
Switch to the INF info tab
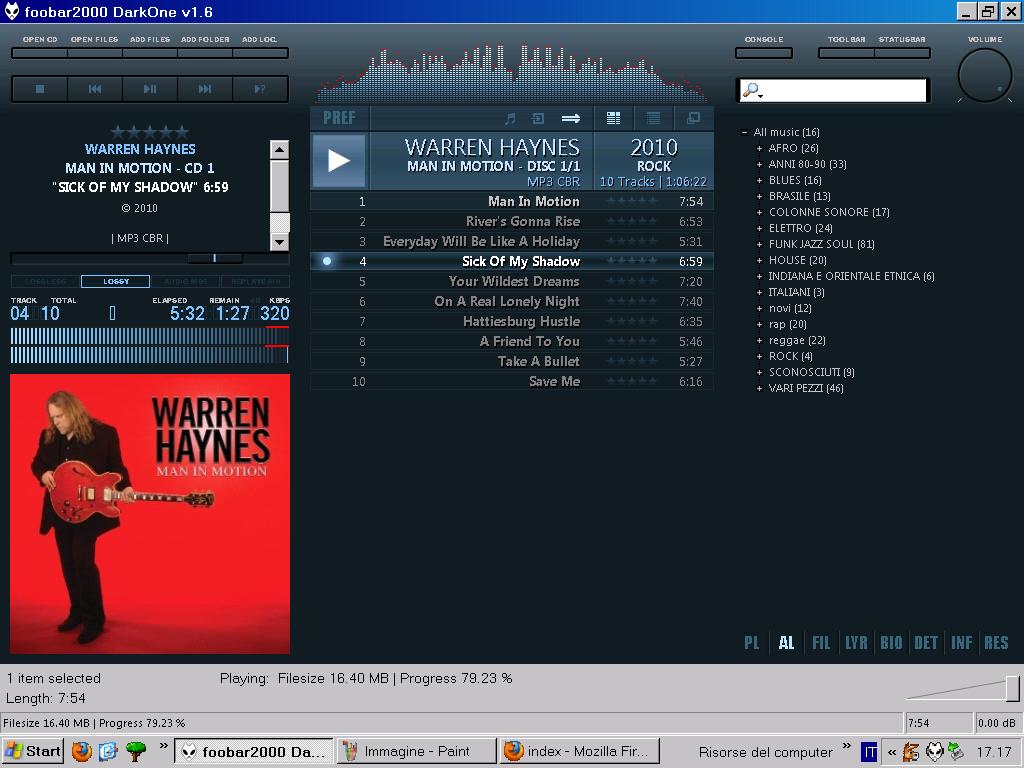961,643
